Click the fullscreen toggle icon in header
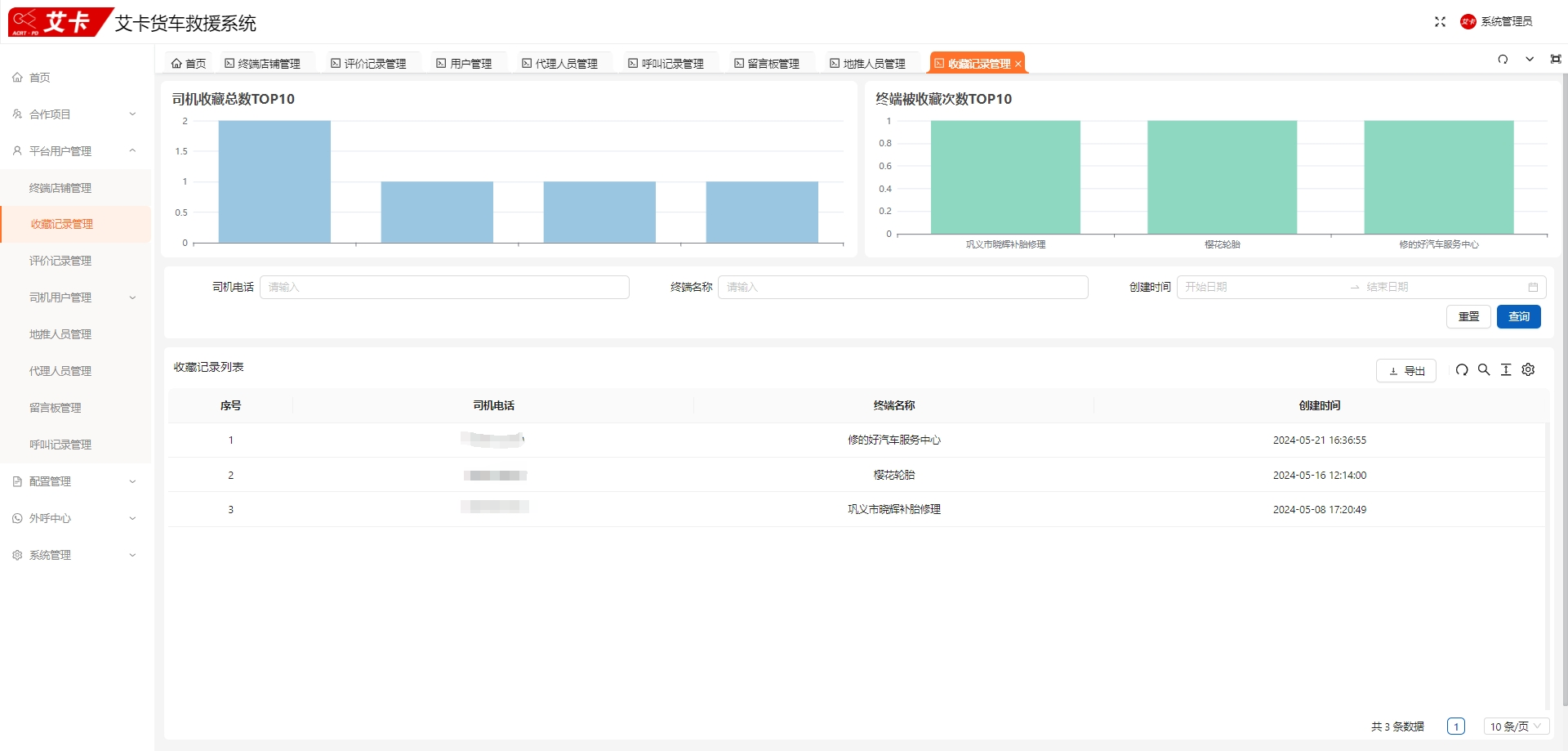This screenshot has height=751, width=1568. tap(1440, 22)
